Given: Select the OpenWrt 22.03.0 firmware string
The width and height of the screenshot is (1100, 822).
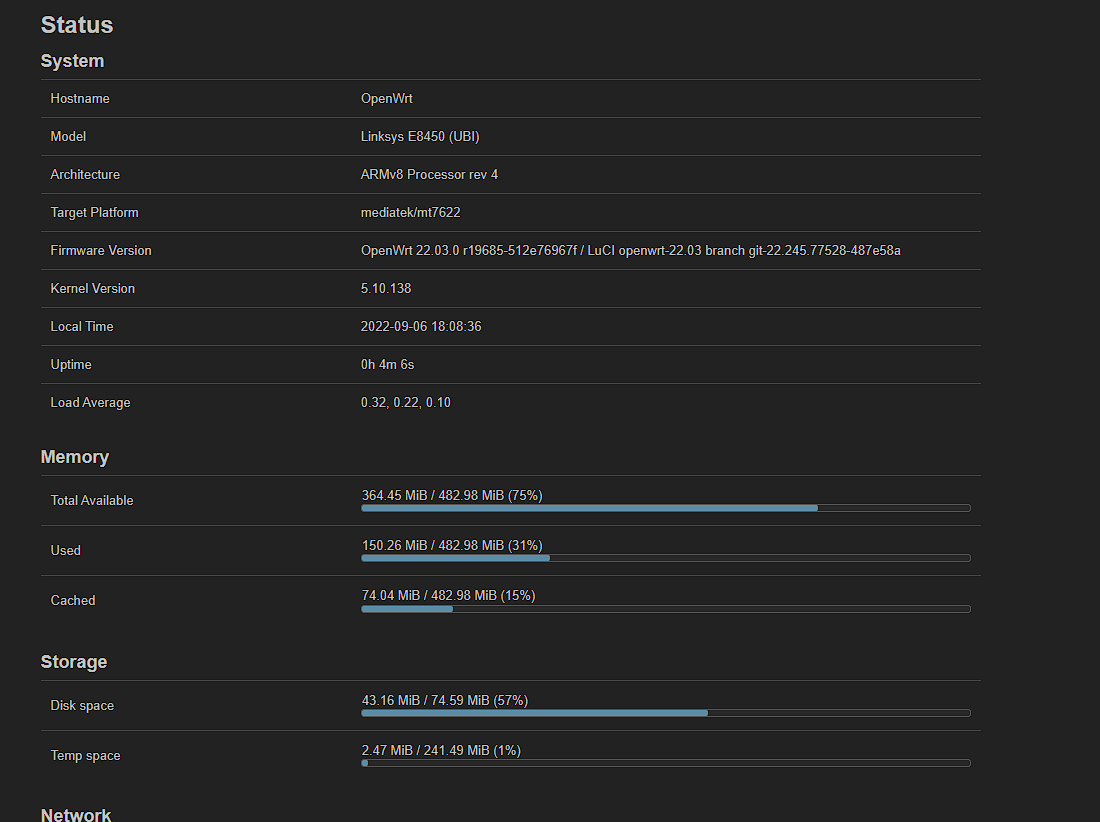Looking at the screenshot, I should click(631, 250).
